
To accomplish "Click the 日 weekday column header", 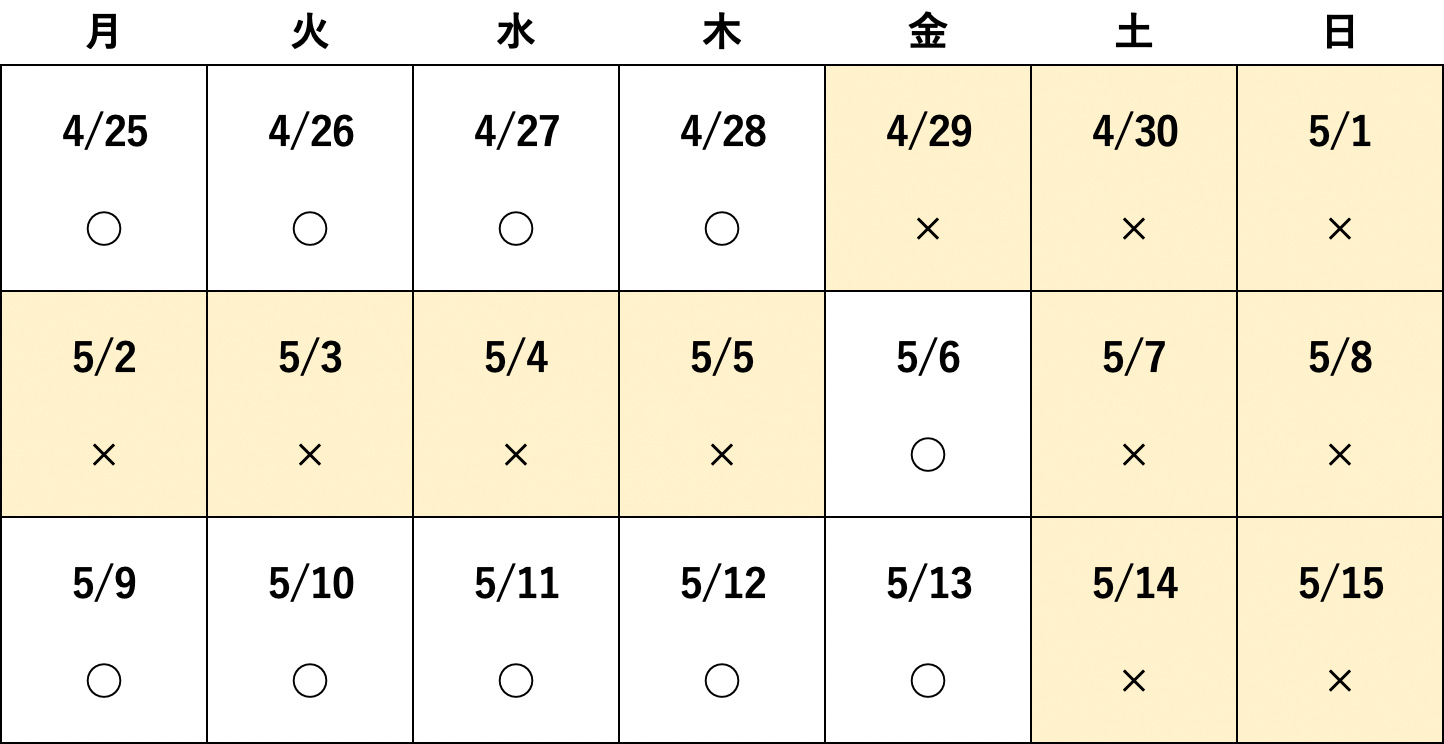I will pyautogui.click(x=1340, y=33).
